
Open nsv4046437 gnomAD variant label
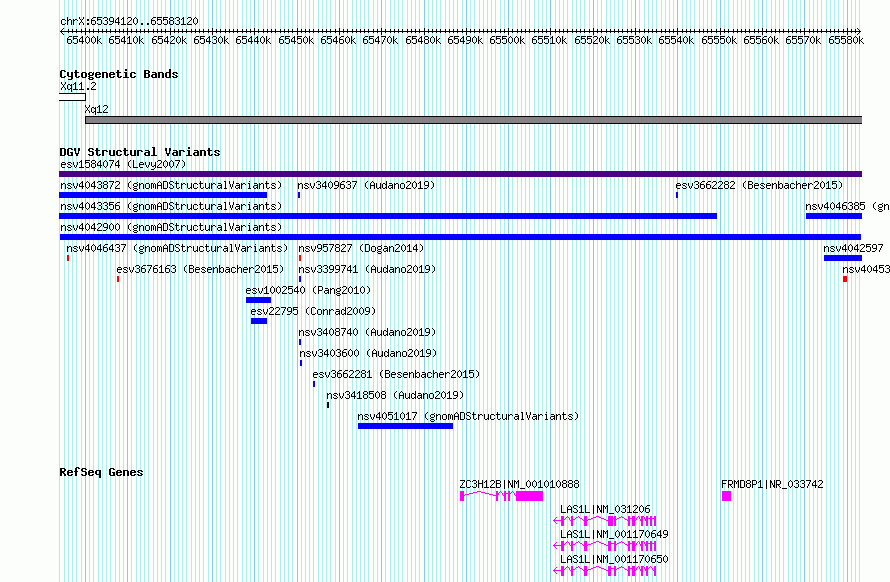click(x=177, y=249)
